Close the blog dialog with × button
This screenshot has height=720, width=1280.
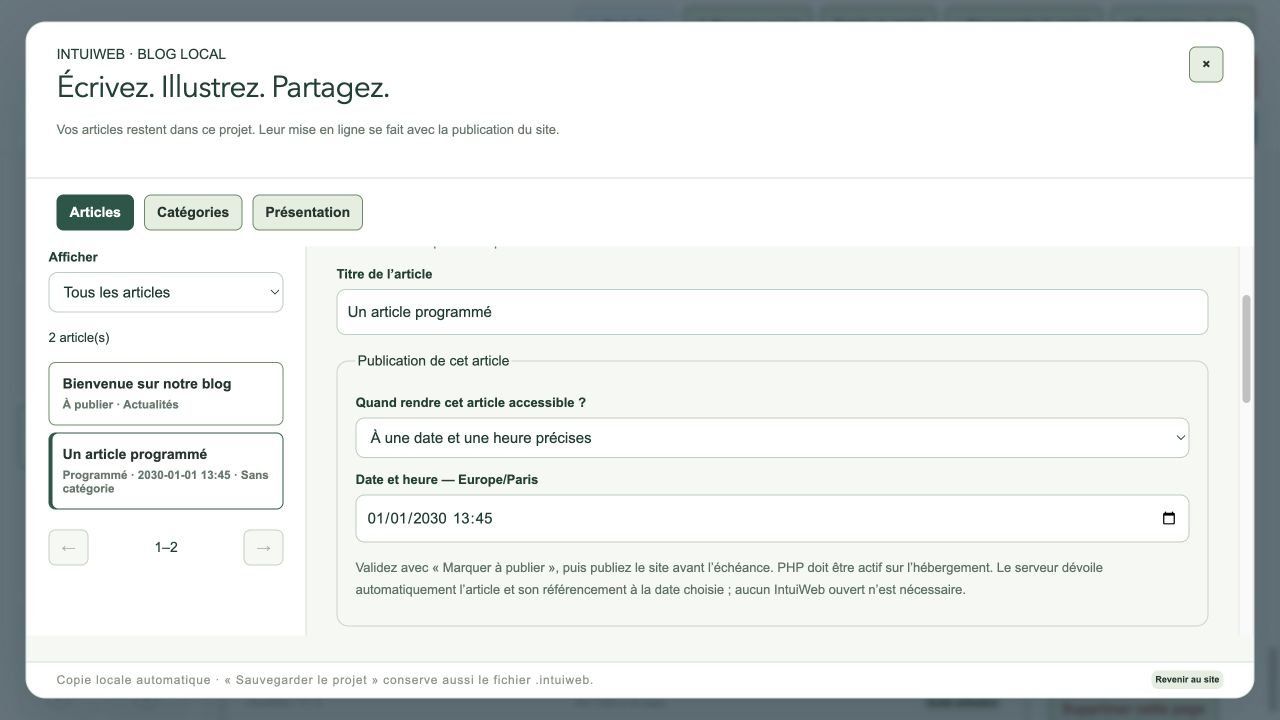1206,64
